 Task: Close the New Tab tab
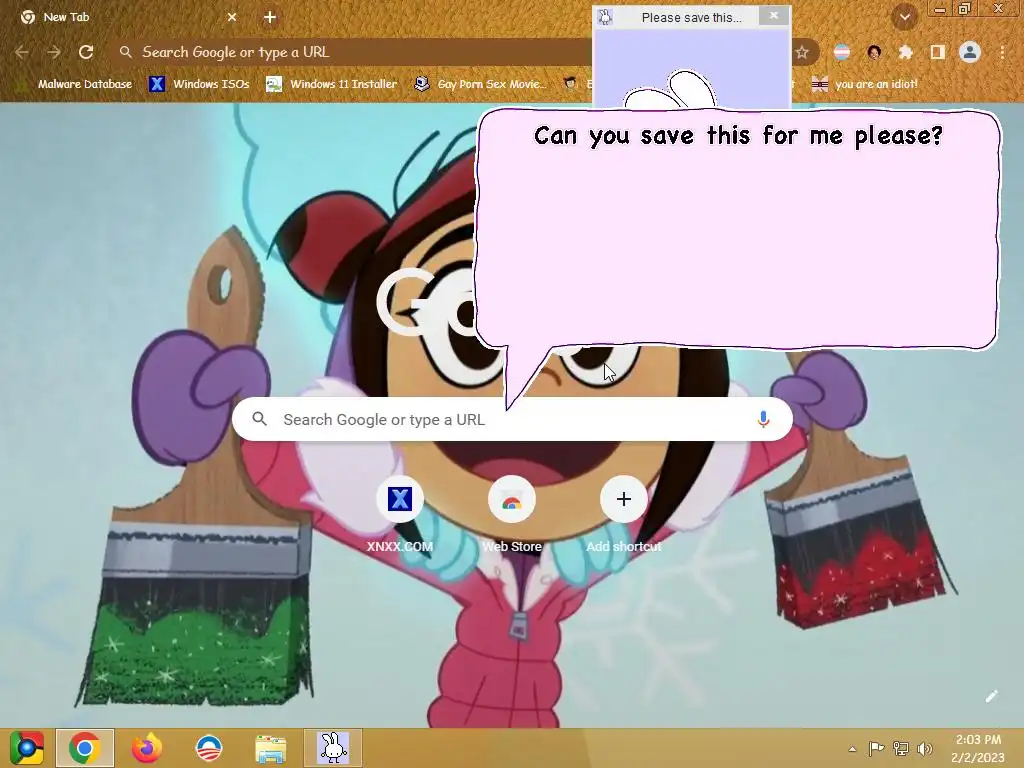click(232, 17)
